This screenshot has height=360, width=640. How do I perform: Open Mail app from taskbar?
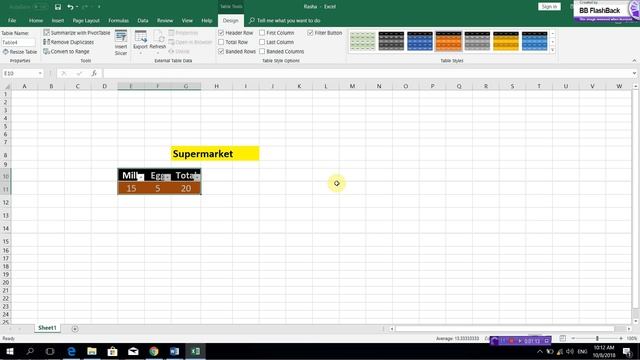(x=133, y=351)
